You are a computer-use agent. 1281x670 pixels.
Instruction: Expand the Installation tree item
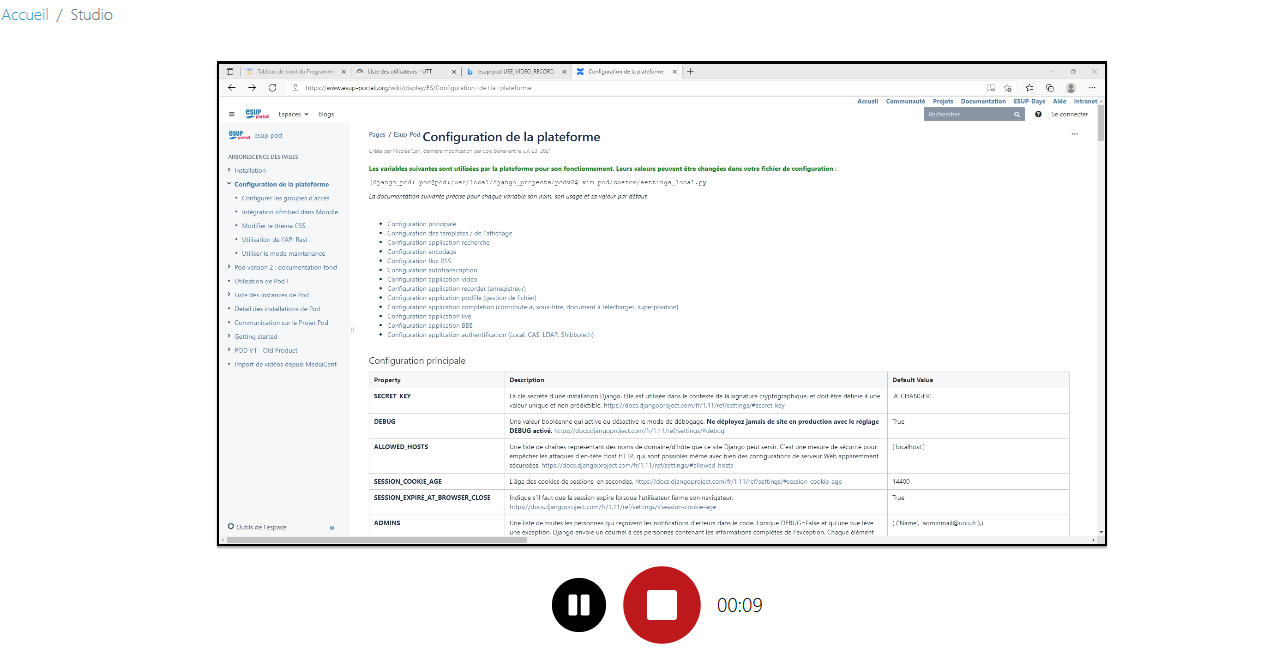click(x=229, y=171)
